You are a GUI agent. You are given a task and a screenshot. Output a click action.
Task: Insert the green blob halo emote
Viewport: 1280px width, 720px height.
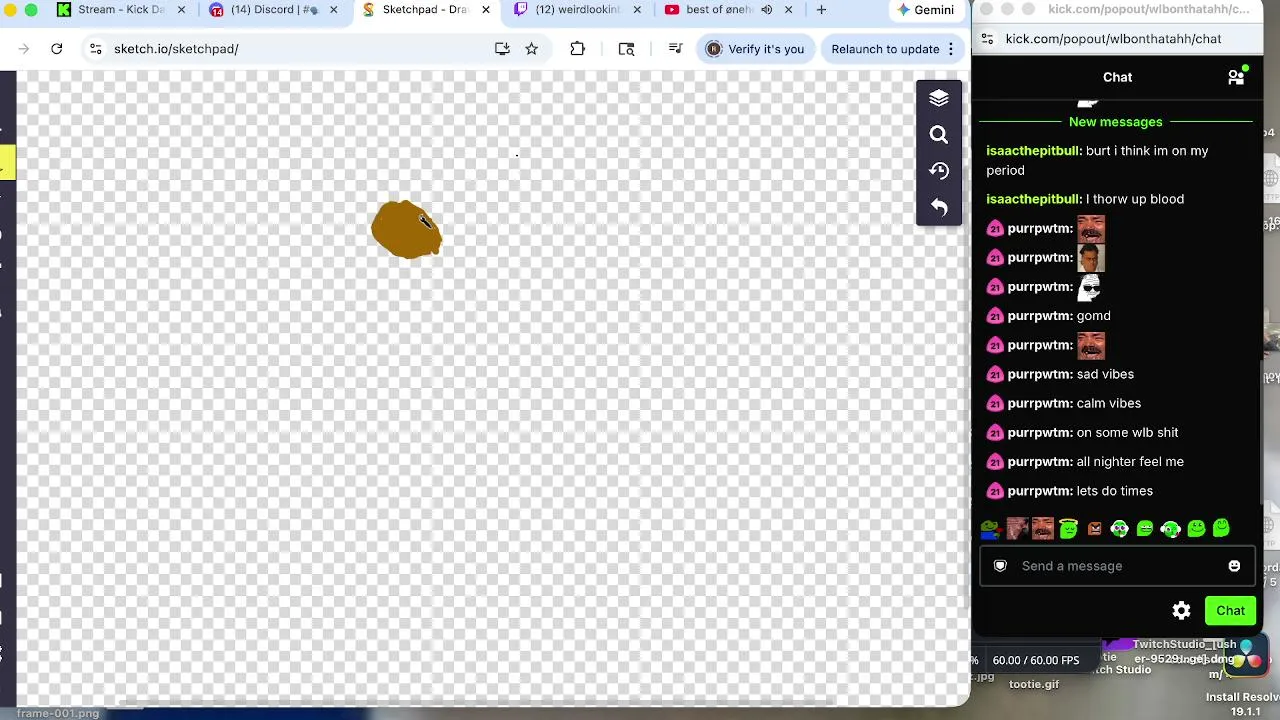pos(1068,529)
